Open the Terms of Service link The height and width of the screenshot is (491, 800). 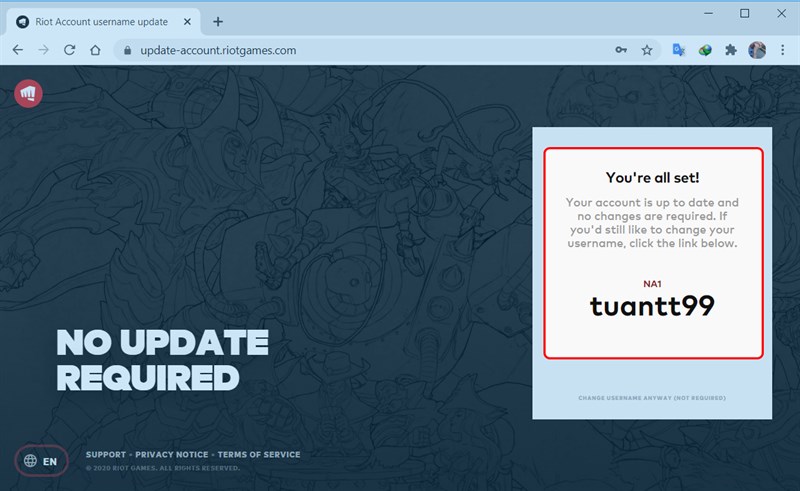tap(259, 454)
